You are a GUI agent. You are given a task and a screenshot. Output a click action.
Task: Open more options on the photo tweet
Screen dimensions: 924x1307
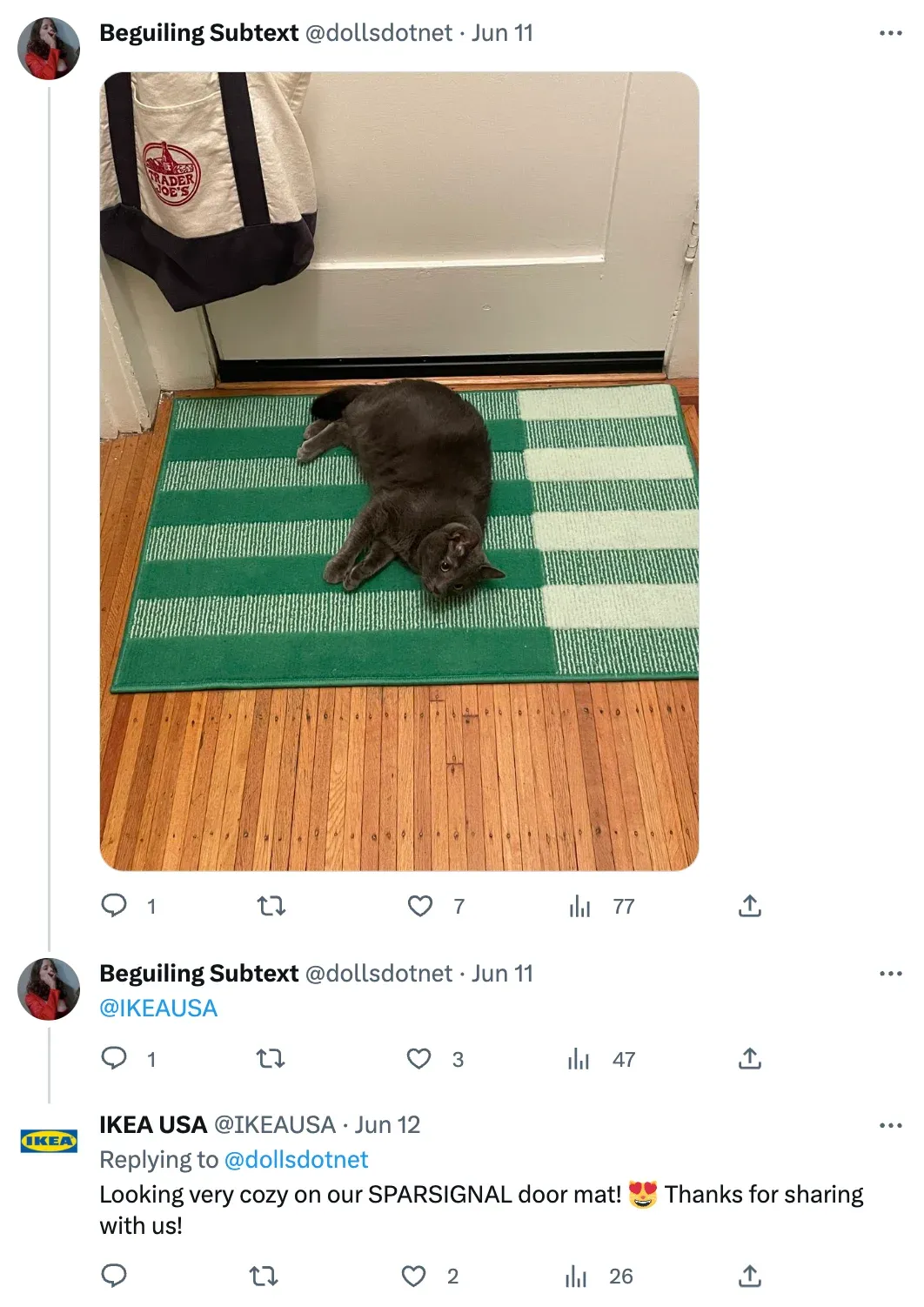tap(891, 33)
